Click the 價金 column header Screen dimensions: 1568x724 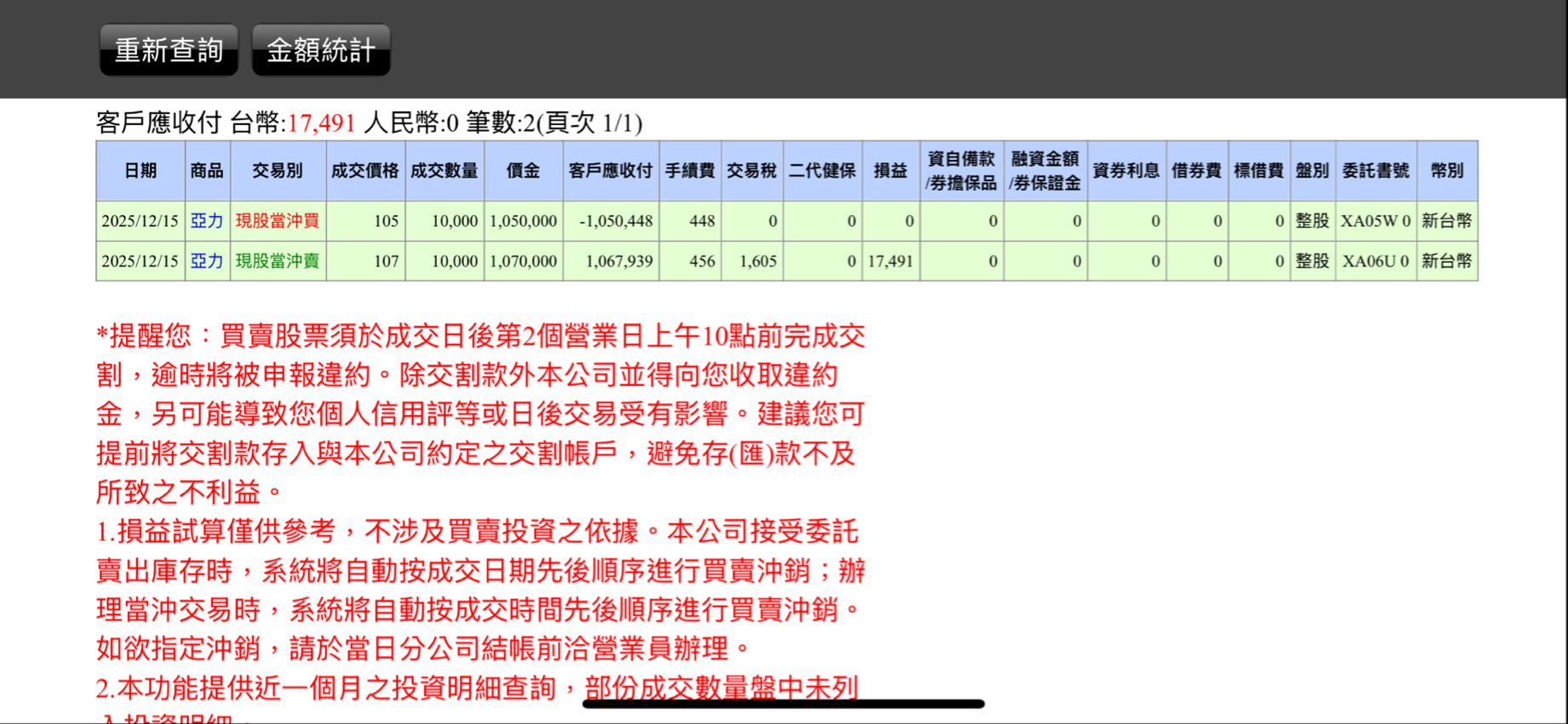point(524,171)
